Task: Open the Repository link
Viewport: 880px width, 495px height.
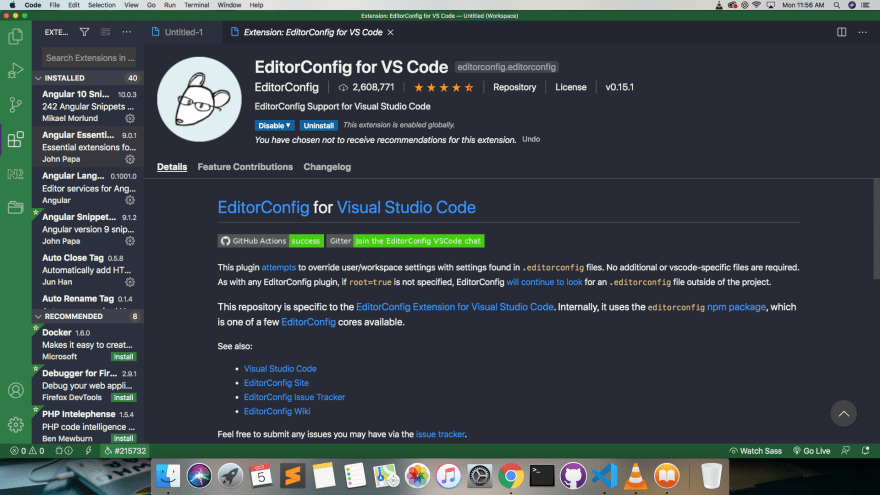Action: click(x=515, y=88)
